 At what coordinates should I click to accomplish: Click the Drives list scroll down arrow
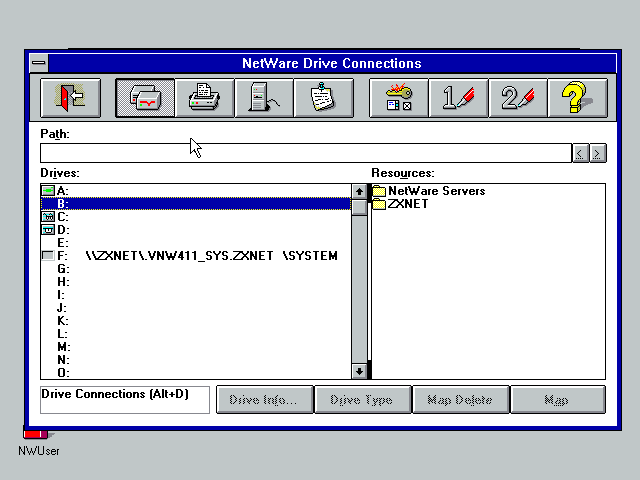[359, 371]
